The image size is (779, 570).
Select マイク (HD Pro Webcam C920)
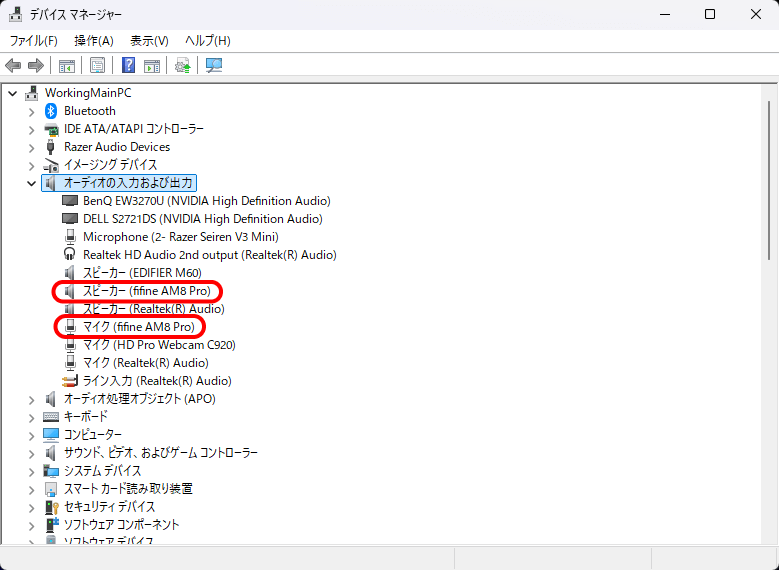(x=159, y=345)
